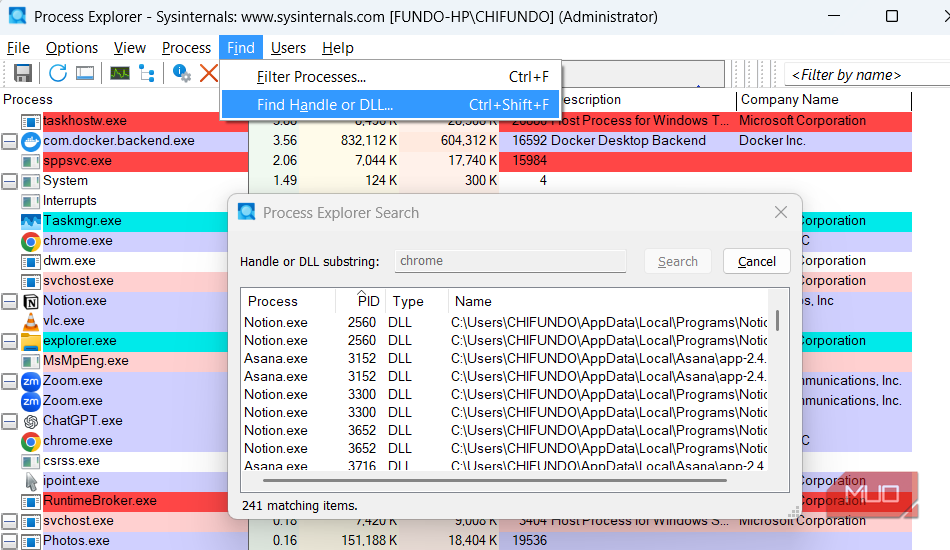Click the Photos.exe process icon
Image resolution: width=950 pixels, height=550 pixels.
click(x=30, y=541)
